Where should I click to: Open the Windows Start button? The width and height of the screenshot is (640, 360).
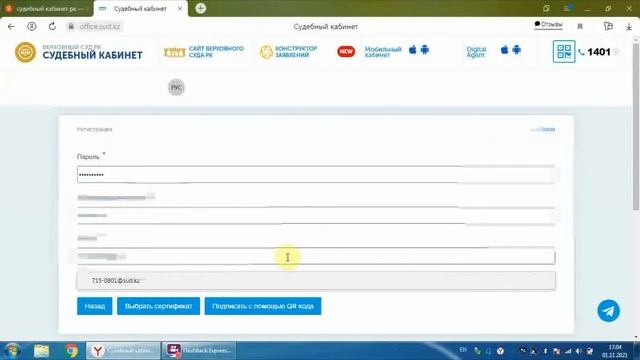(12, 351)
